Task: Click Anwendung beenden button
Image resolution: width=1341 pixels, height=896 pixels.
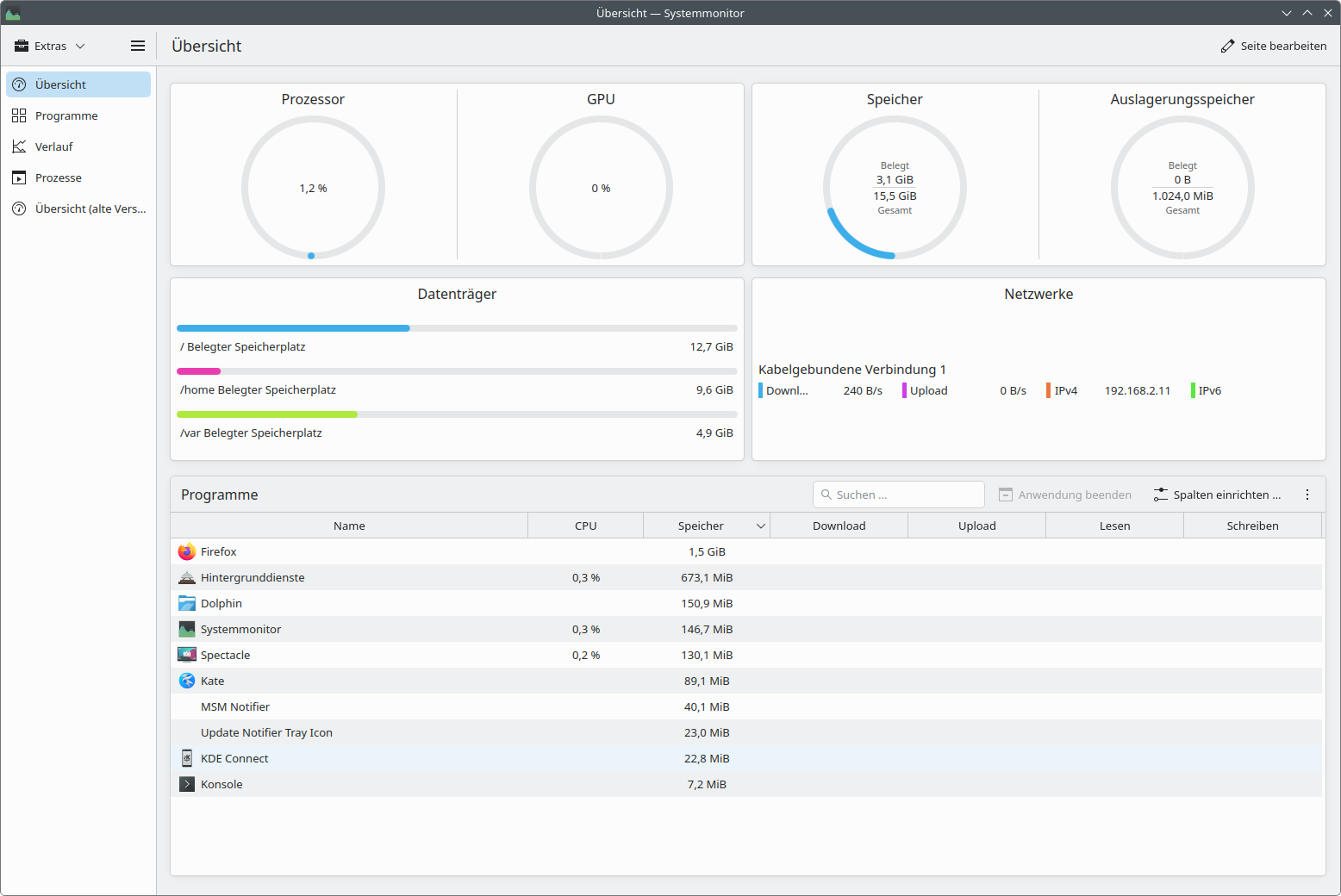Action: click(x=1065, y=495)
